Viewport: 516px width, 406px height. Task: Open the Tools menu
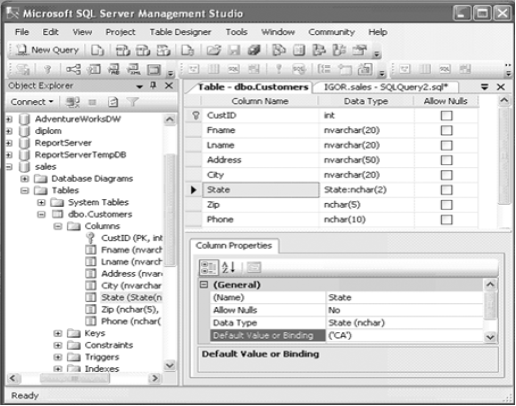point(236,32)
